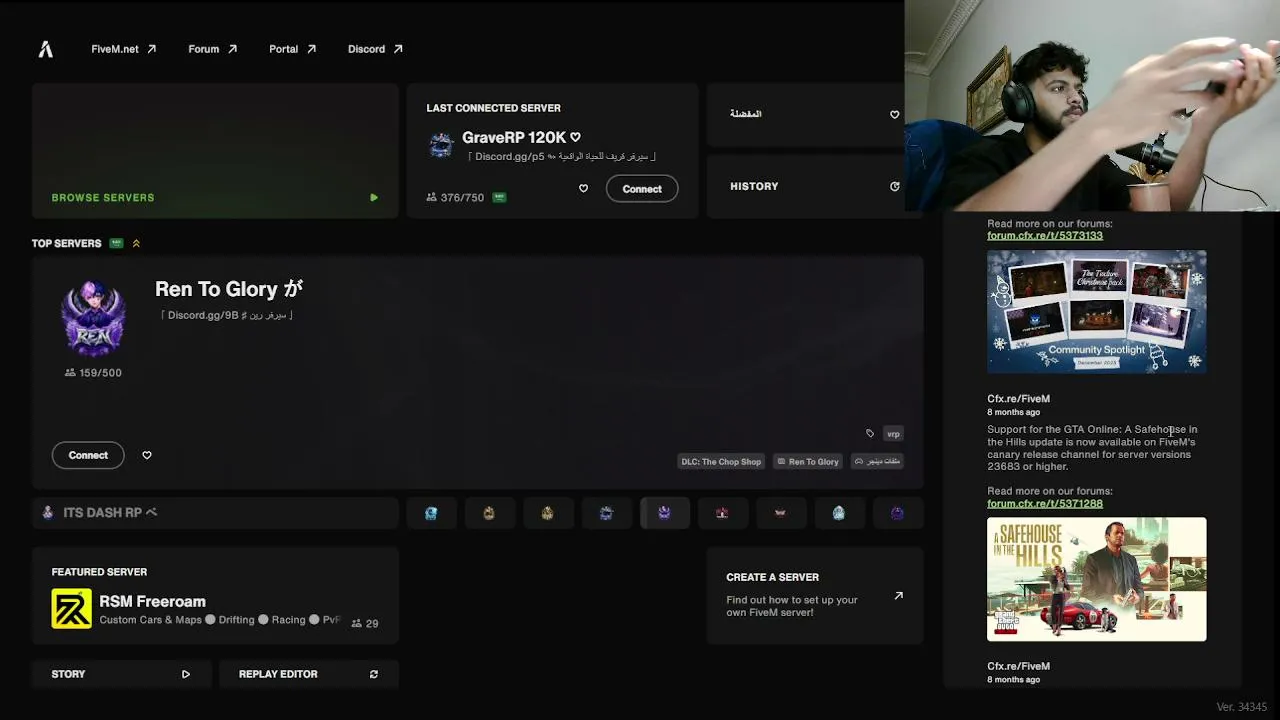Click the GraveRP 120K server avatar
This screenshot has height=720, width=1280.
point(441,145)
